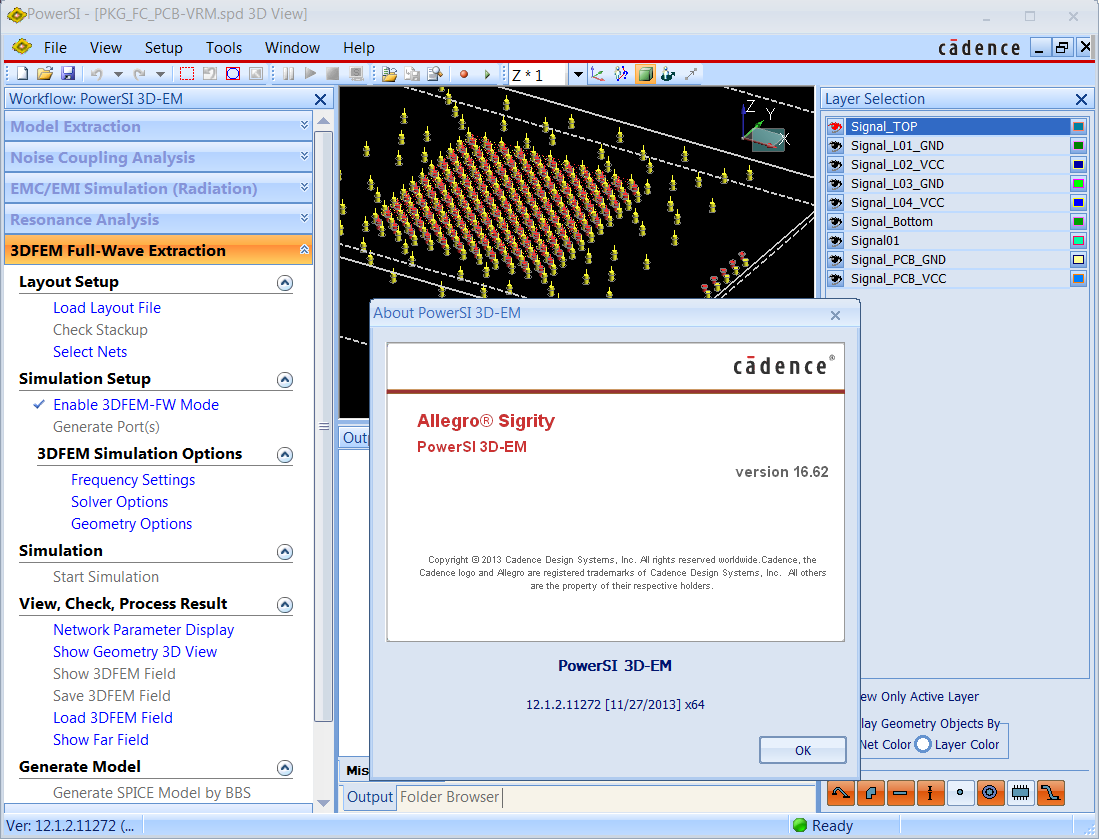Toggle the highlighted 3D solid cube icon
Viewport: 1099px width, 839px height.
645,74
